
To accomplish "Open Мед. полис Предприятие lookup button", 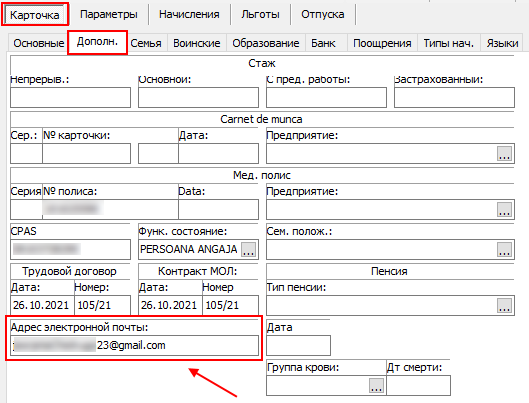I will (504, 209).
